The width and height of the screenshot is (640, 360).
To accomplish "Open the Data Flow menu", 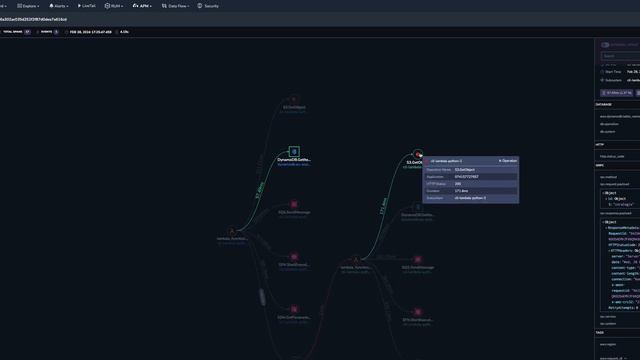I will (x=176, y=6).
